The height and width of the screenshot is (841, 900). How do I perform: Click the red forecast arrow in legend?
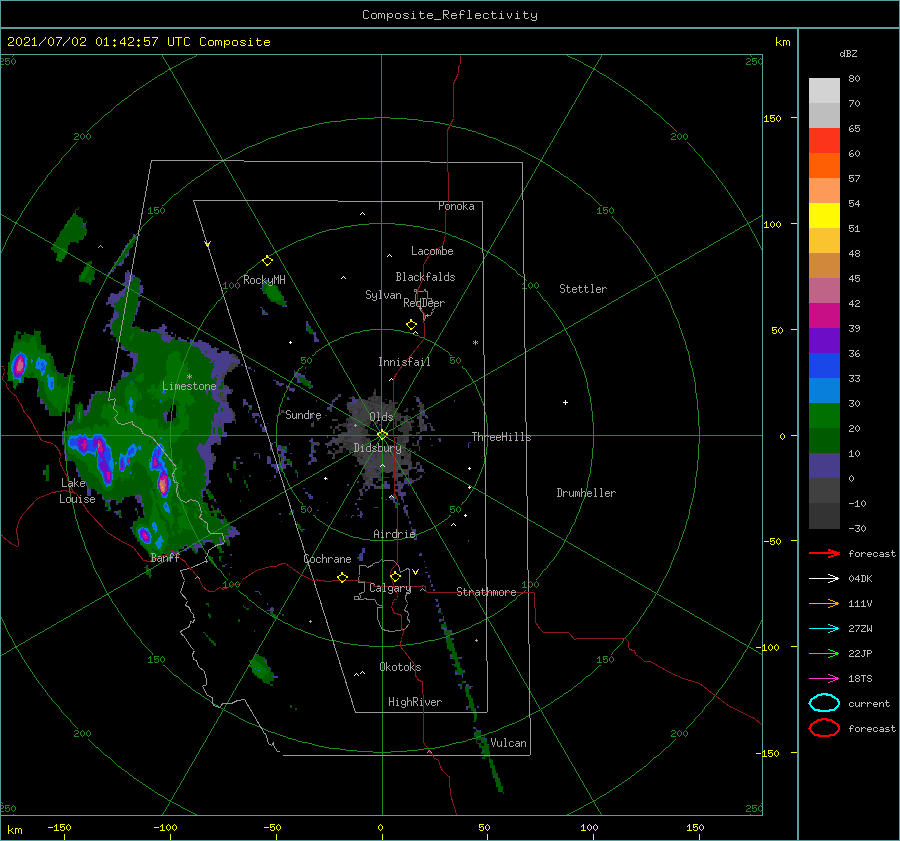tap(824, 553)
